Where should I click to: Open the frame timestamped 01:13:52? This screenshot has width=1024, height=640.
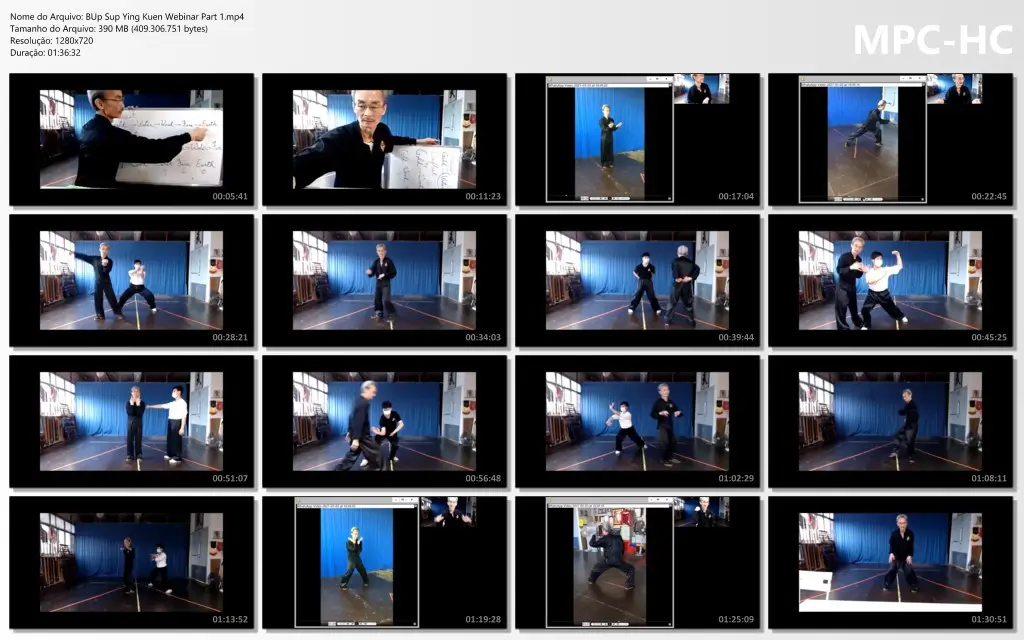[x=131, y=562]
